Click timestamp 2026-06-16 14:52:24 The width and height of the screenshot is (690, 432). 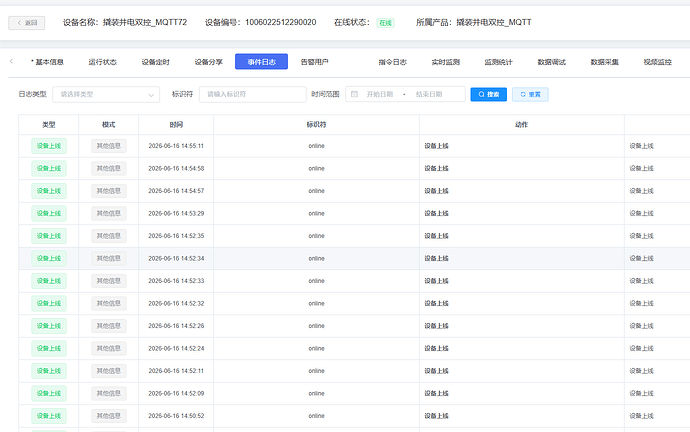tap(176, 348)
